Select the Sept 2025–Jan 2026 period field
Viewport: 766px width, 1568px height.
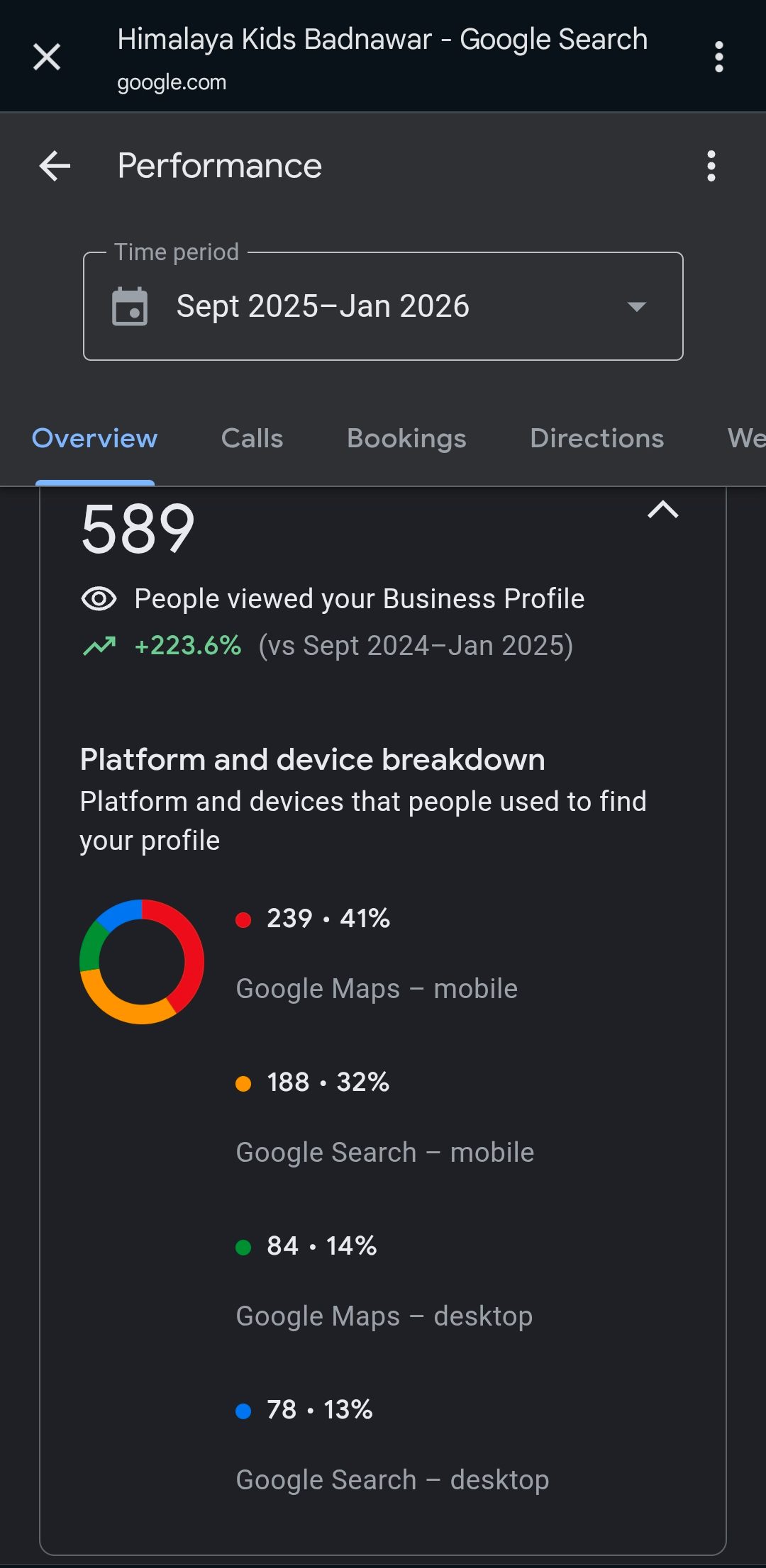click(x=323, y=307)
